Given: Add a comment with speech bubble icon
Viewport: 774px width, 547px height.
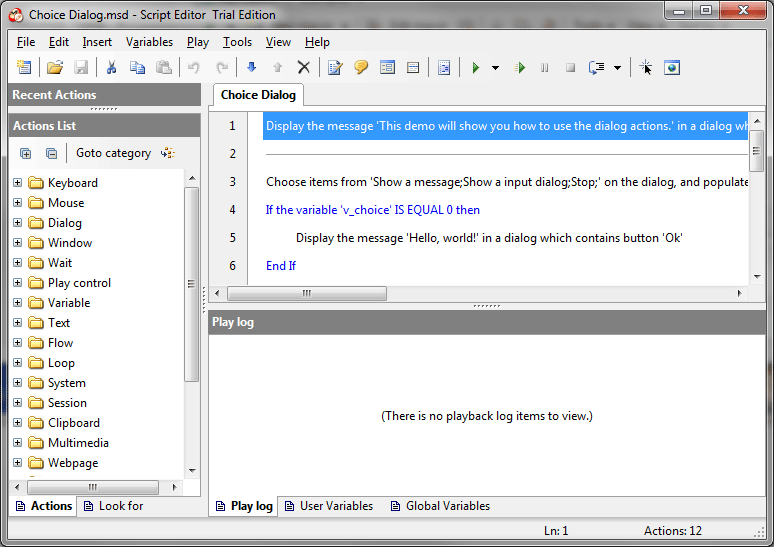Looking at the screenshot, I should (361, 67).
